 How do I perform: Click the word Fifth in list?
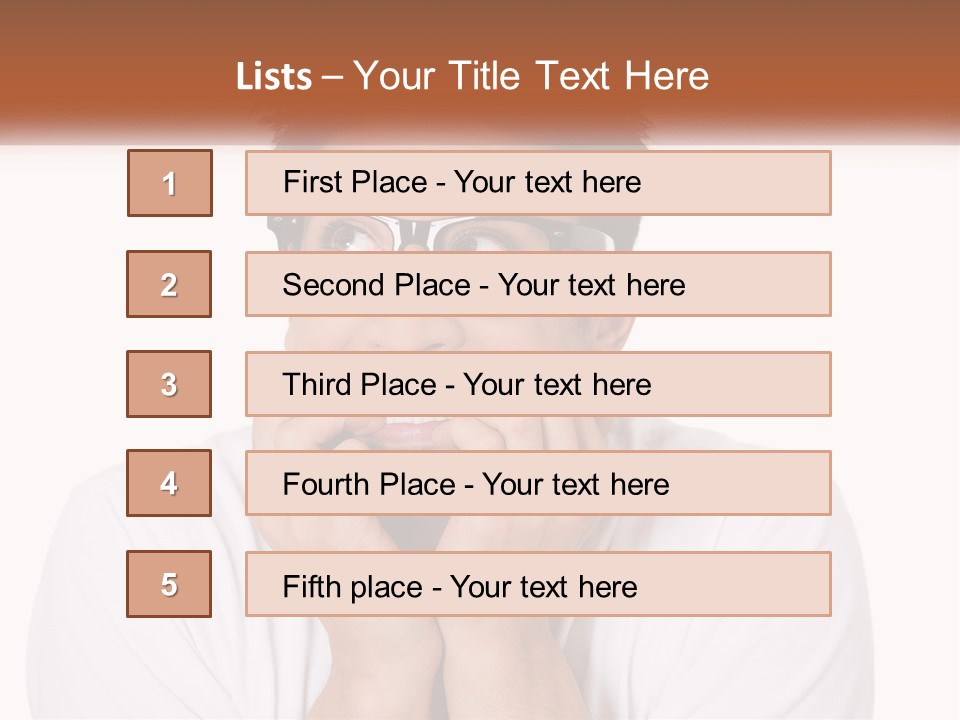pos(311,587)
